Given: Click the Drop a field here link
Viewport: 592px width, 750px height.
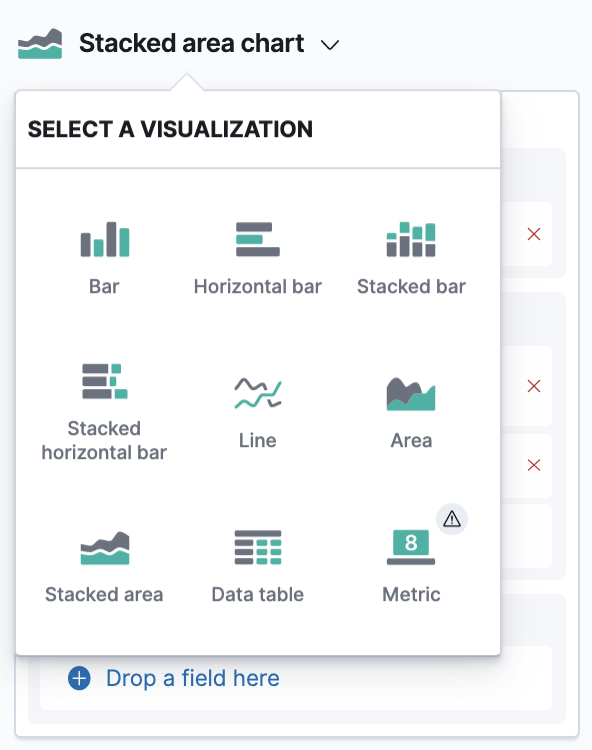Looking at the screenshot, I should [x=193, y=678].
